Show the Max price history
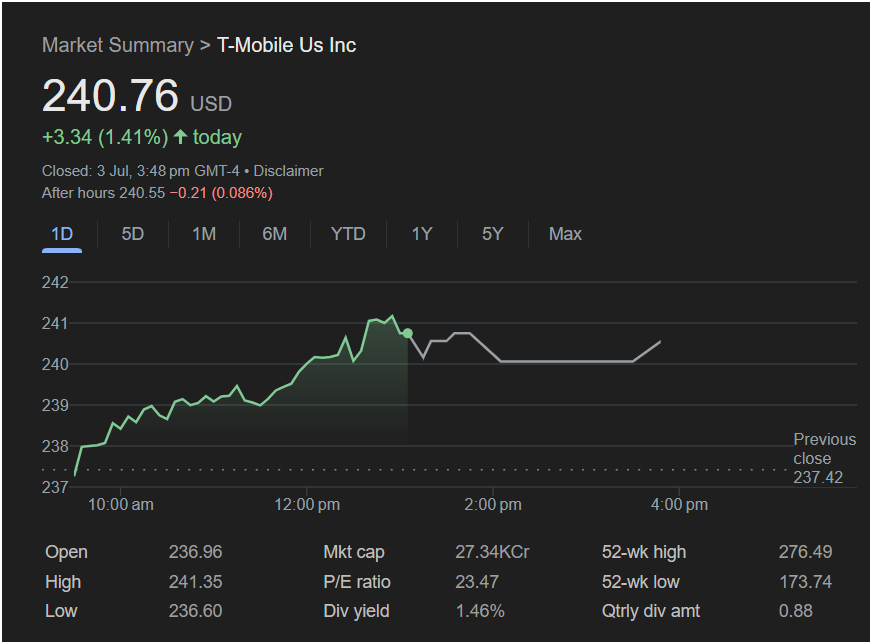The height and width of the screenshot is (644, 872). click(x=565, y=234)
